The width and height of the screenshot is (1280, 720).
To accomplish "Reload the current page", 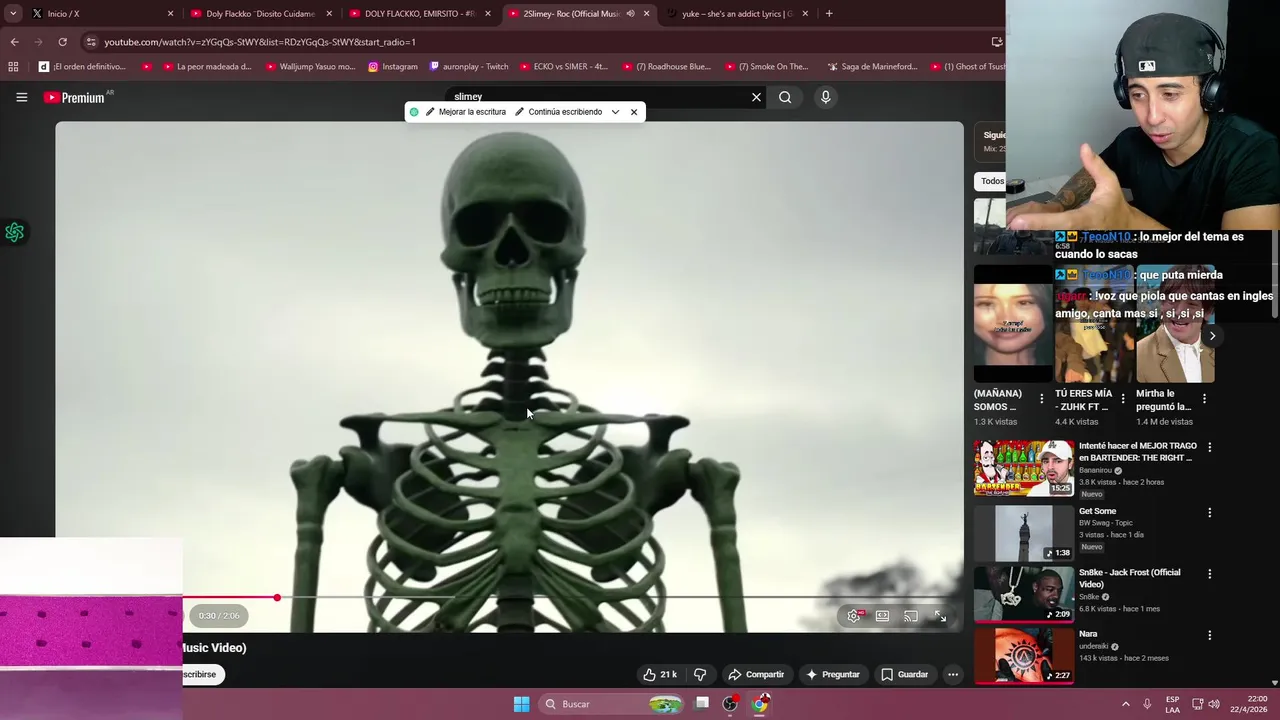I will (x=62, y=42).
